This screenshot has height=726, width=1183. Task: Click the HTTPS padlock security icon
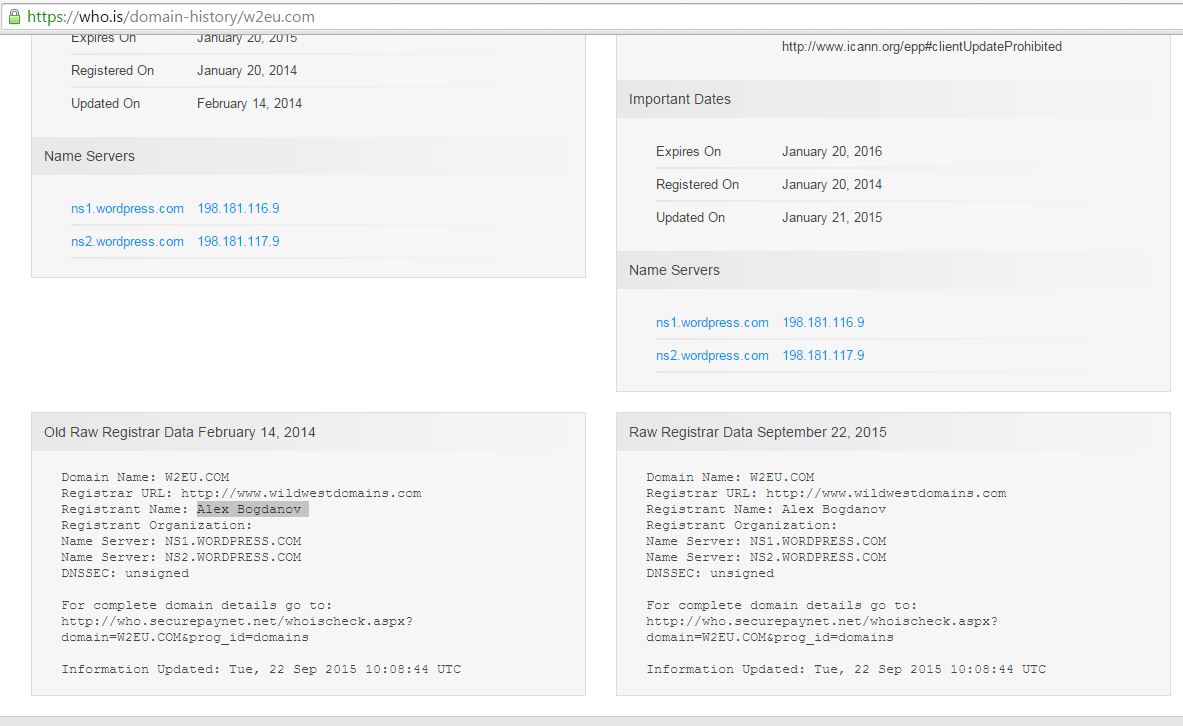tap(14, 16)
